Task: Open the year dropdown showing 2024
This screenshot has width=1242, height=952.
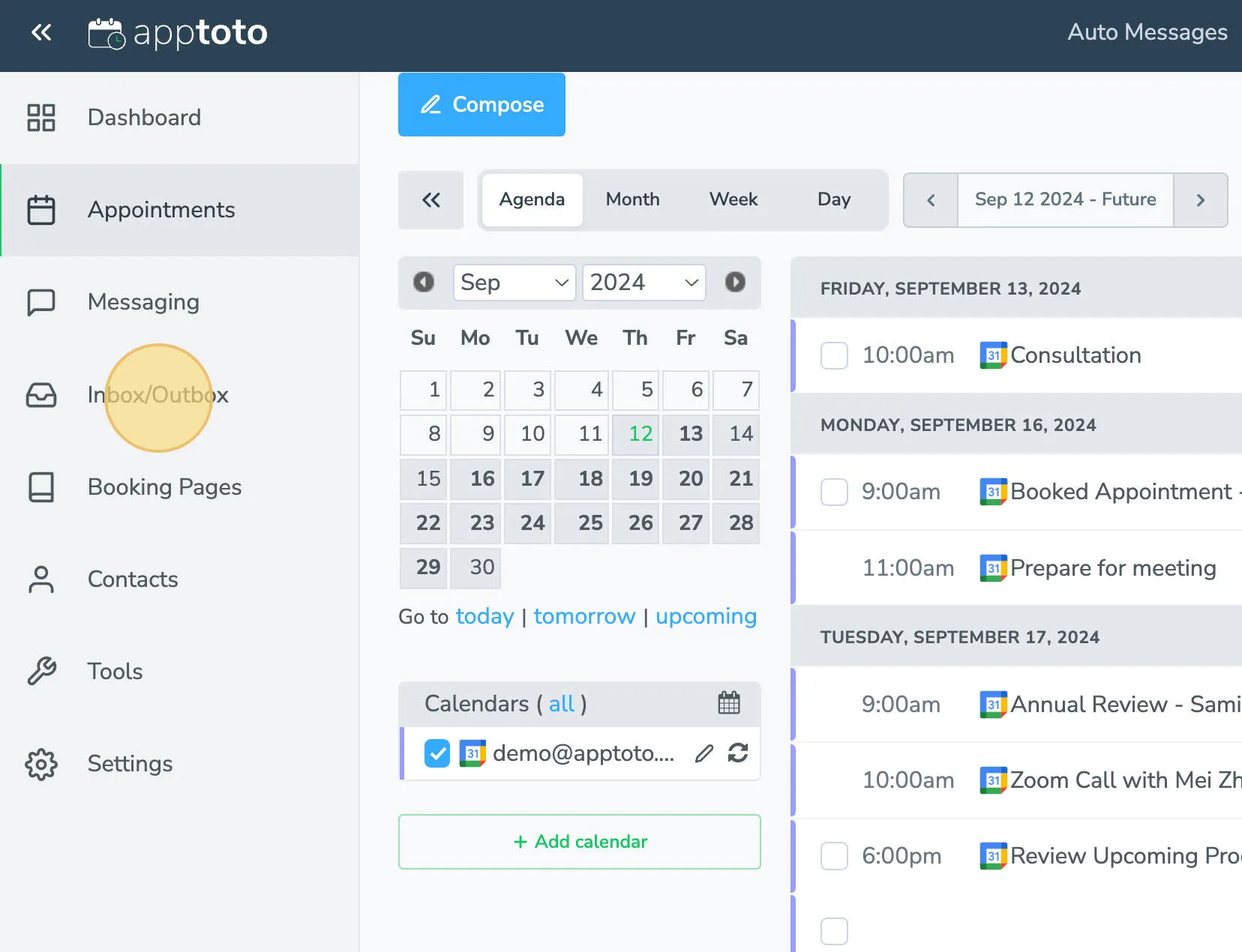Action: (x=643, y=283)
